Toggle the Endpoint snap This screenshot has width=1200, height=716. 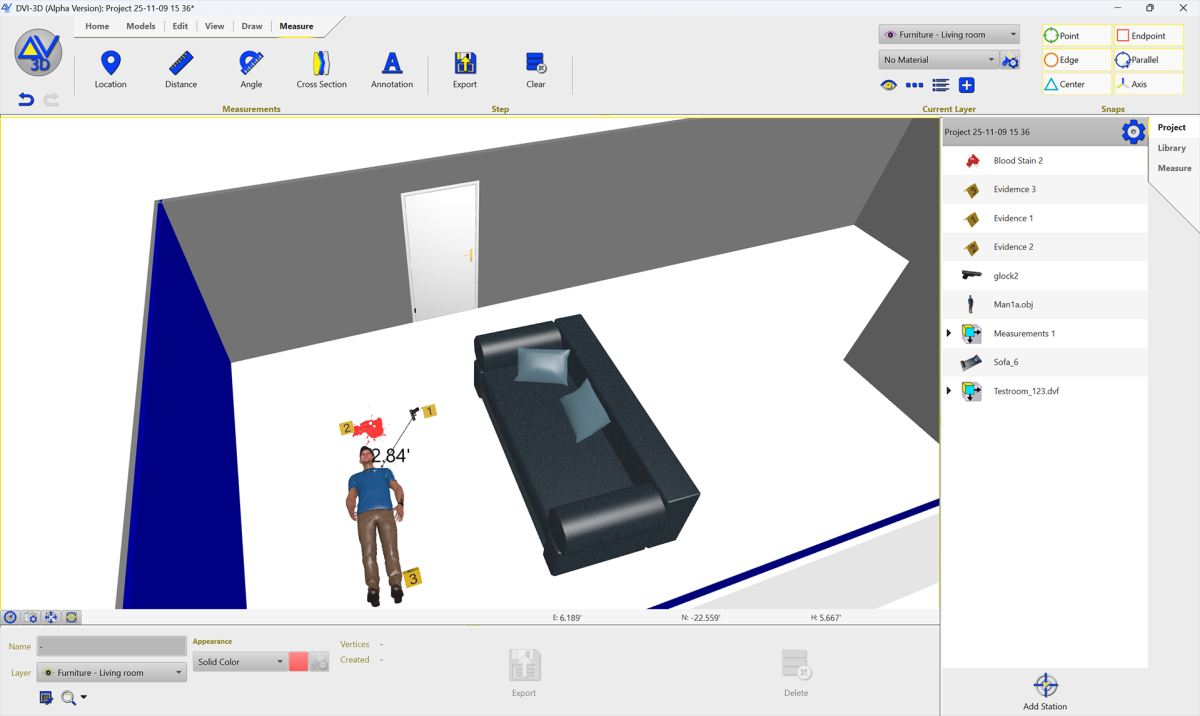point(1148,36)
